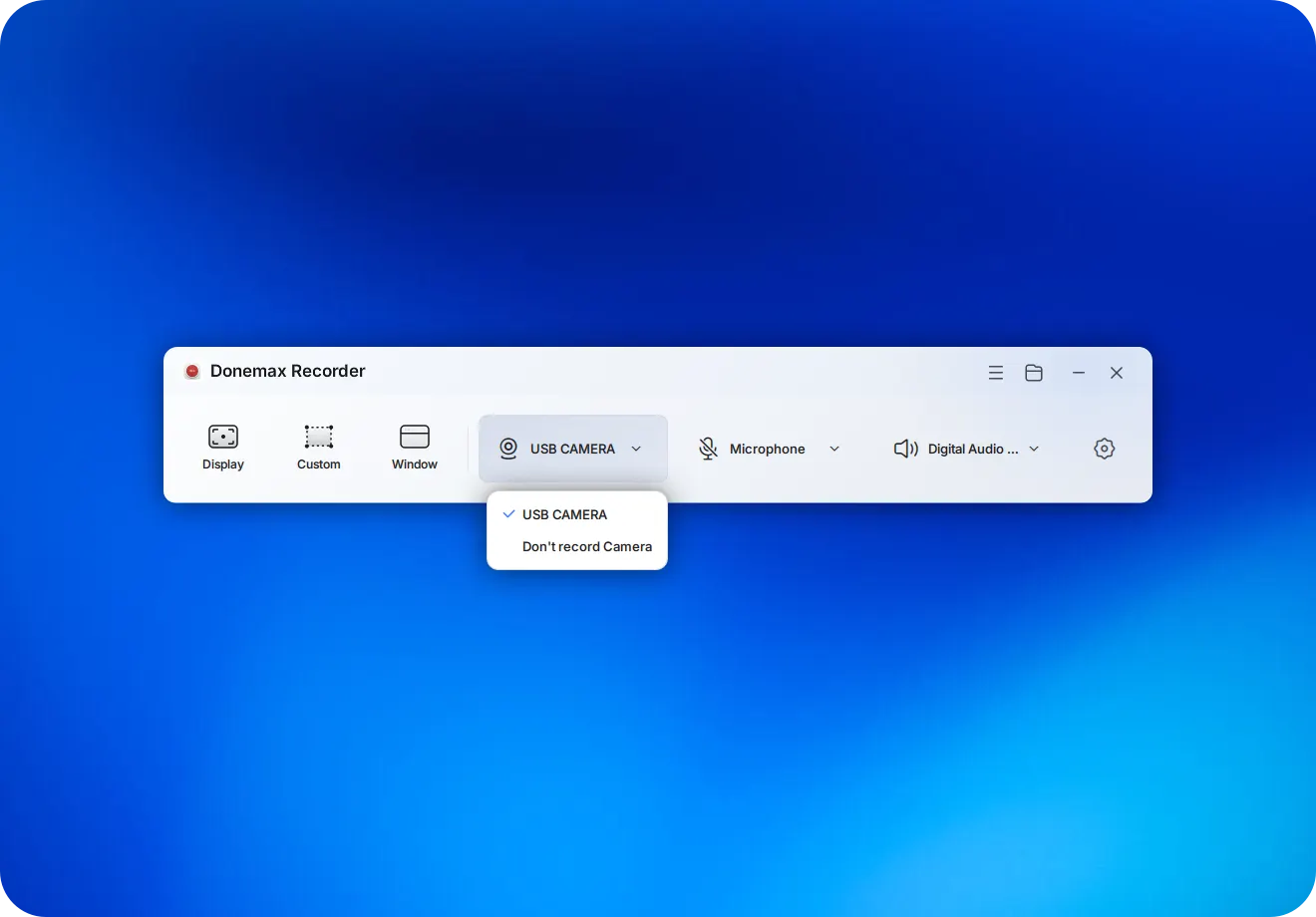Click the red Donemax Recorder logo
This screenshot has height=917, width=1316.
coord(192,372)
